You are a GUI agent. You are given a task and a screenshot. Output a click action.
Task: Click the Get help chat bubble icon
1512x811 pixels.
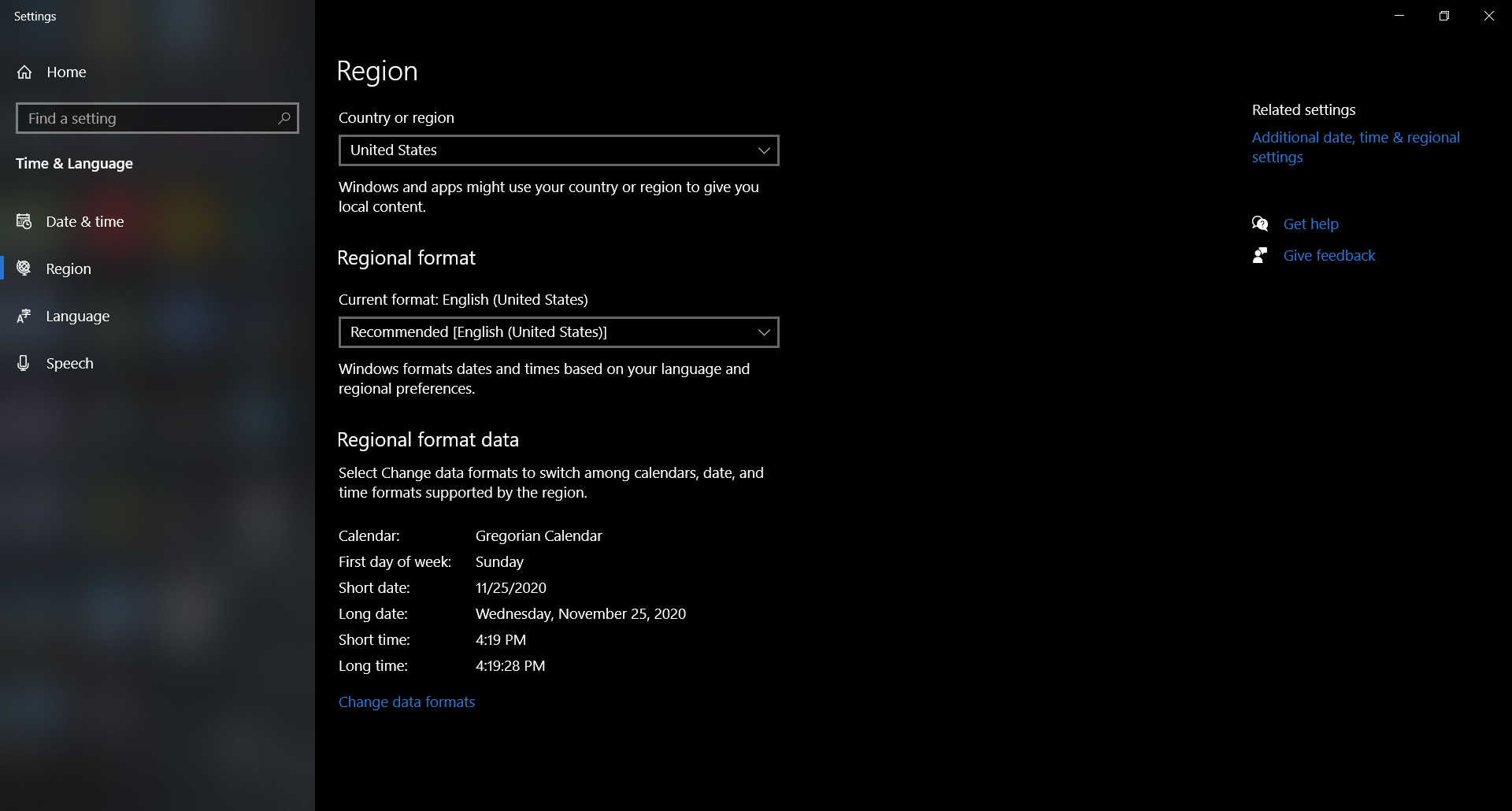click(1261, 224)
